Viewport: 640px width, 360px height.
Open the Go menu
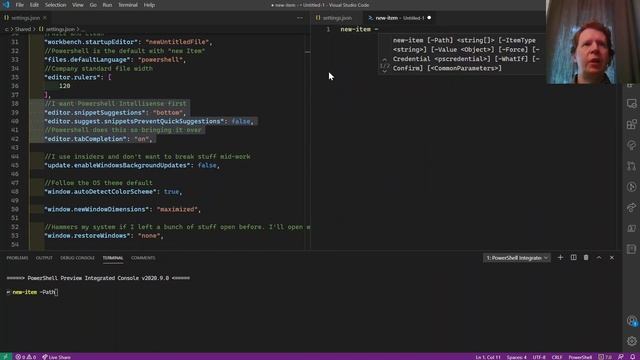(93, 5)
